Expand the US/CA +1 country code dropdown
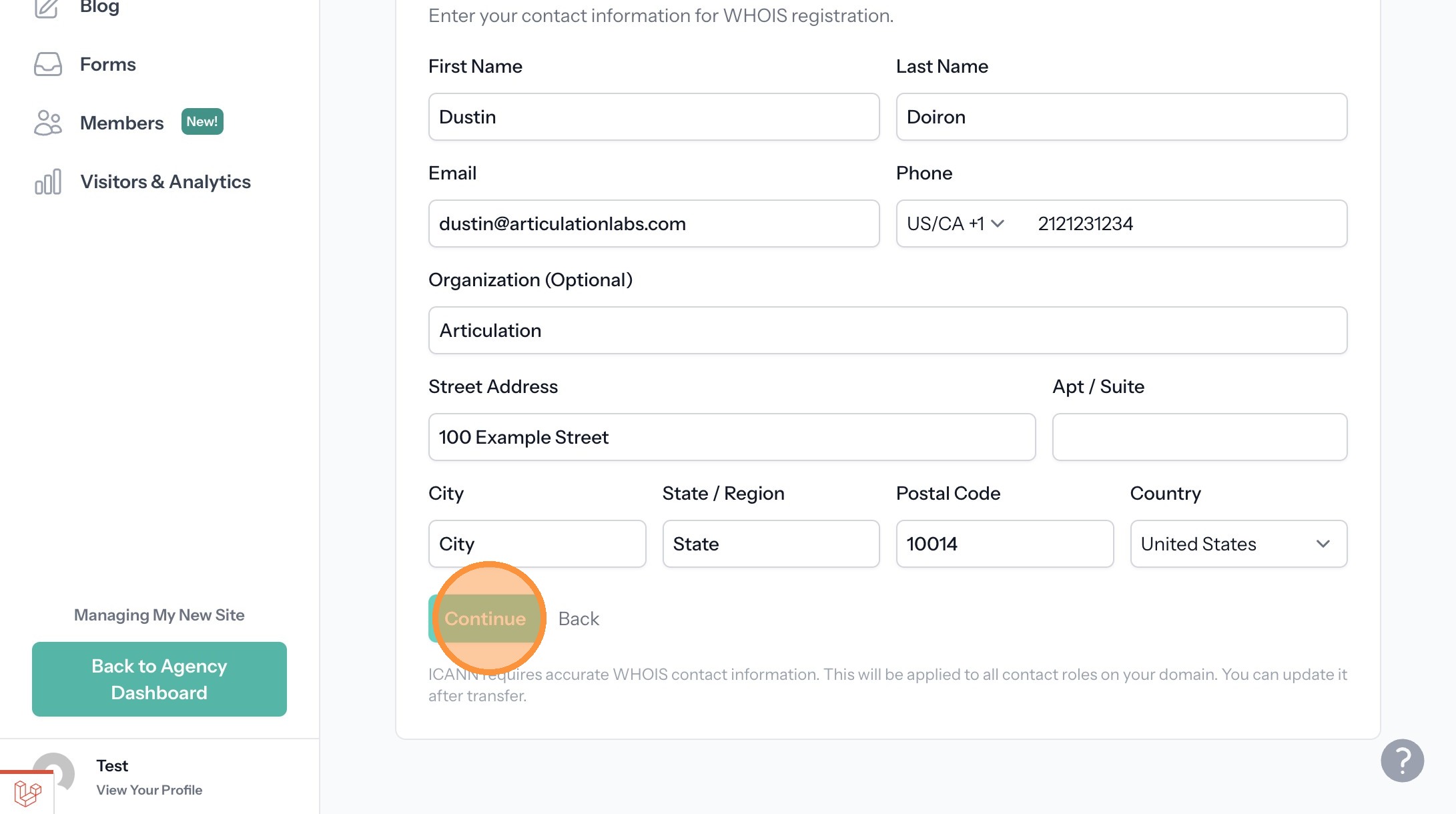The width and height of the screenshot is (1456, 814). pos(956,224)
